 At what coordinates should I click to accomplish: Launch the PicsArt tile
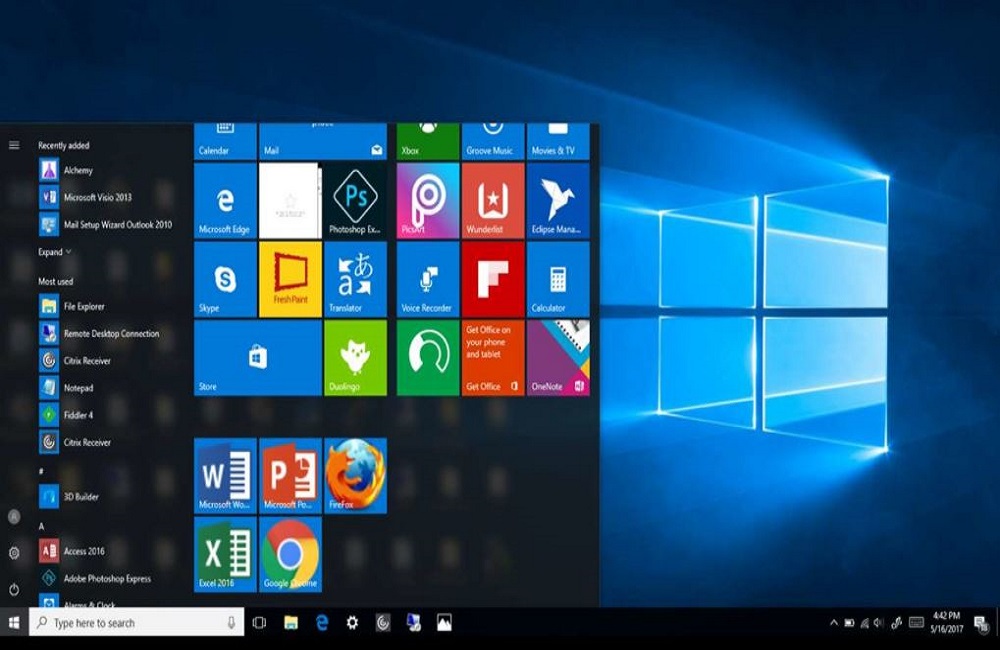[x=428, y=200]
